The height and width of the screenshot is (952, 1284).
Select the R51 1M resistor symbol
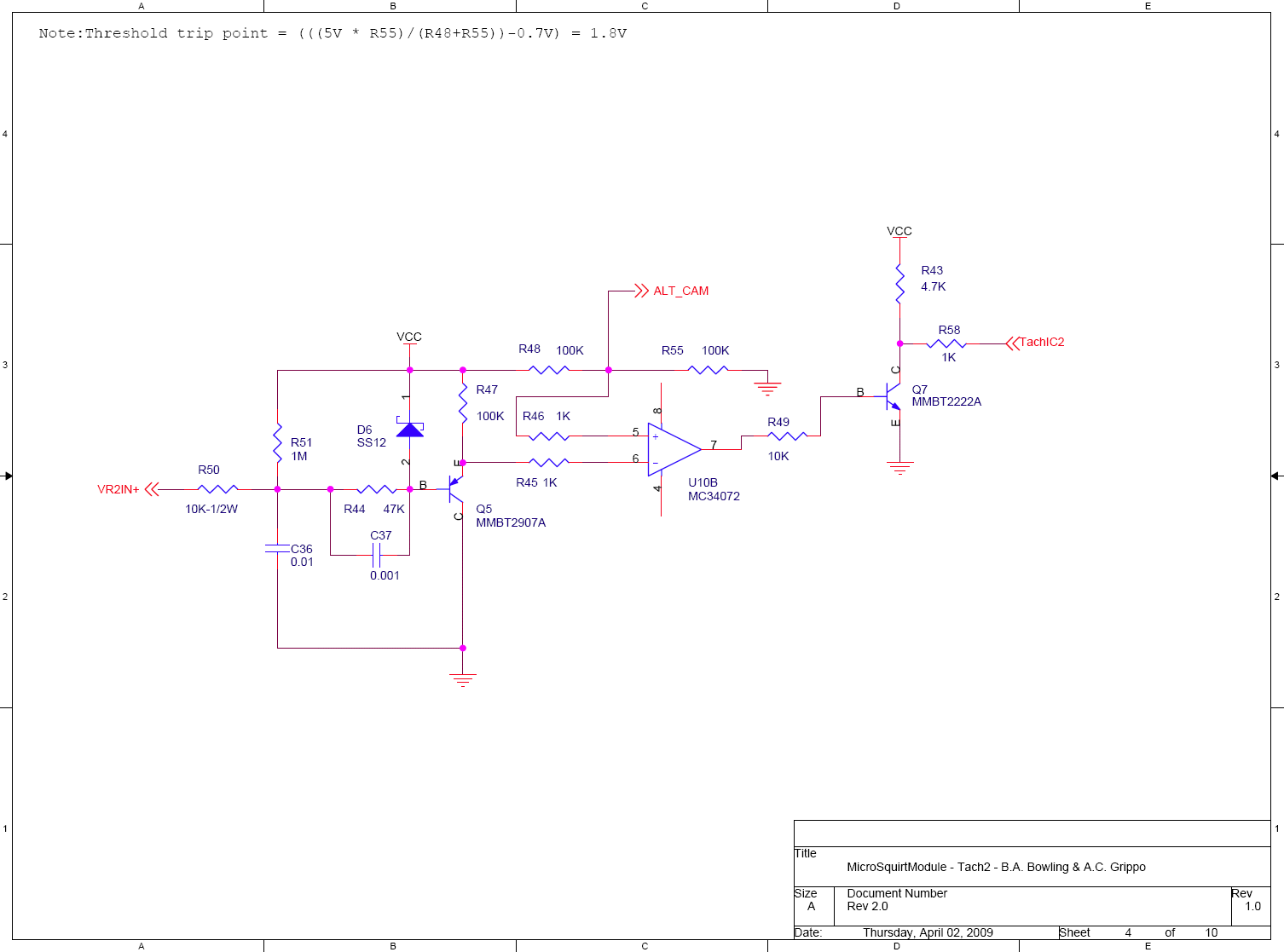click(277, 443)
